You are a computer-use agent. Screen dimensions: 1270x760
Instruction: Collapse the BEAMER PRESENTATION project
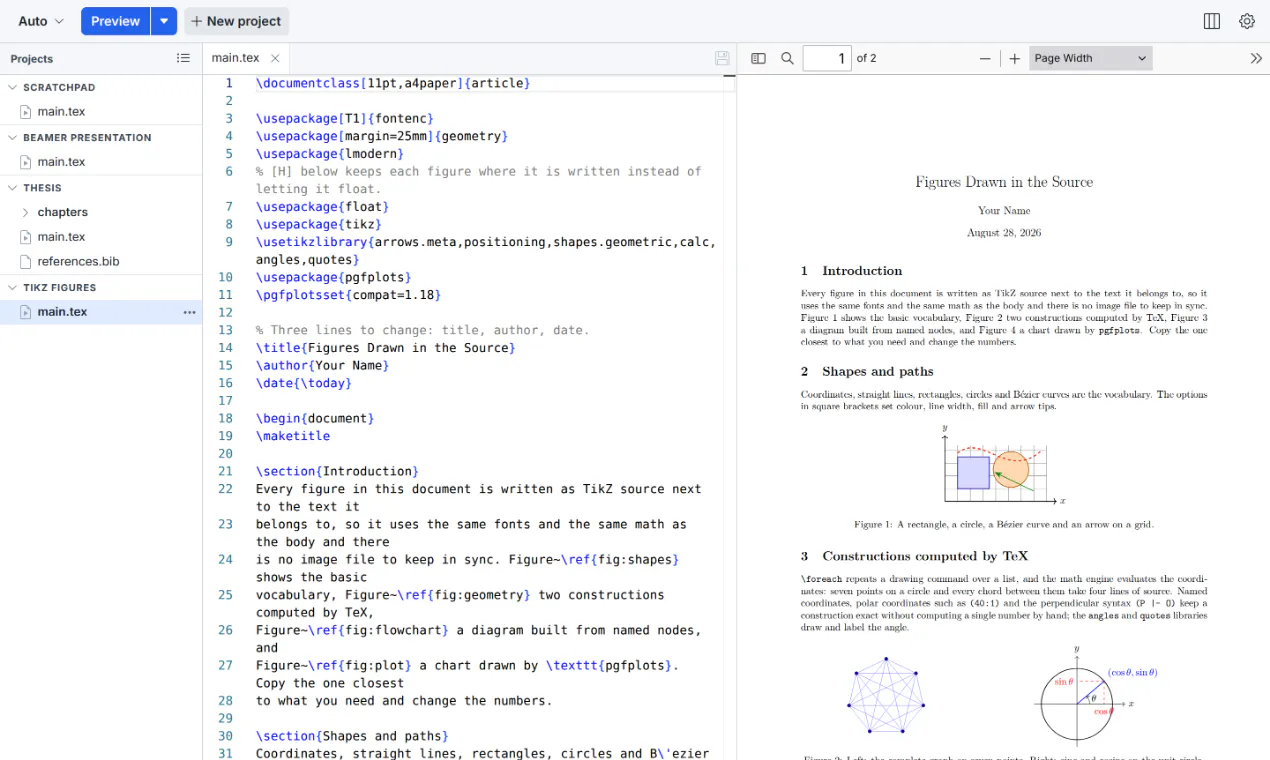(13, 137)
